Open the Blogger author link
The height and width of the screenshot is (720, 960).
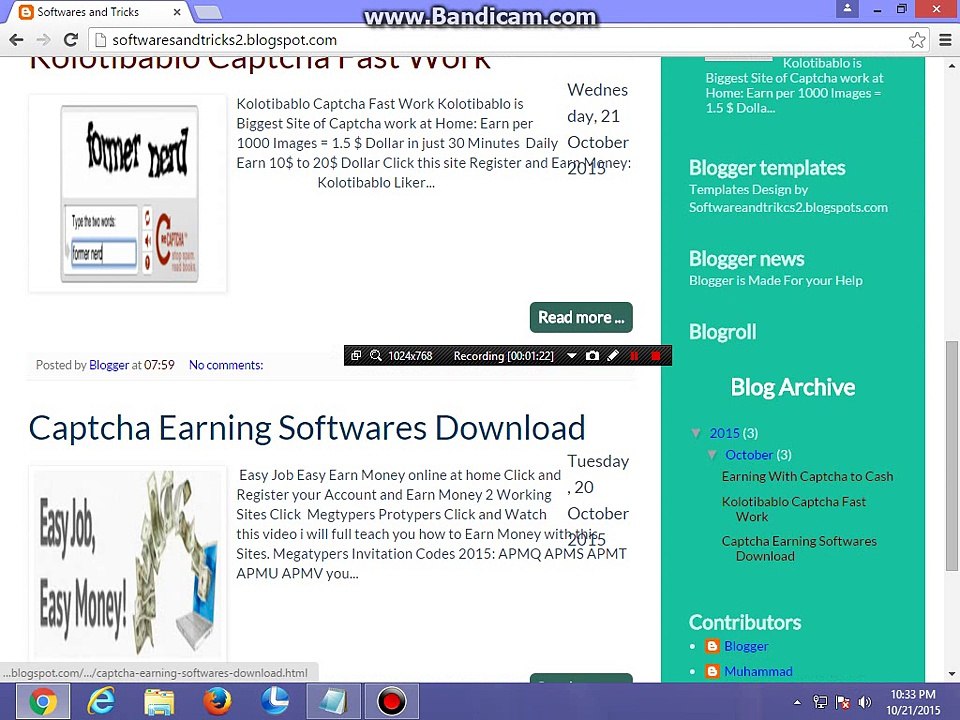(109, 365)
